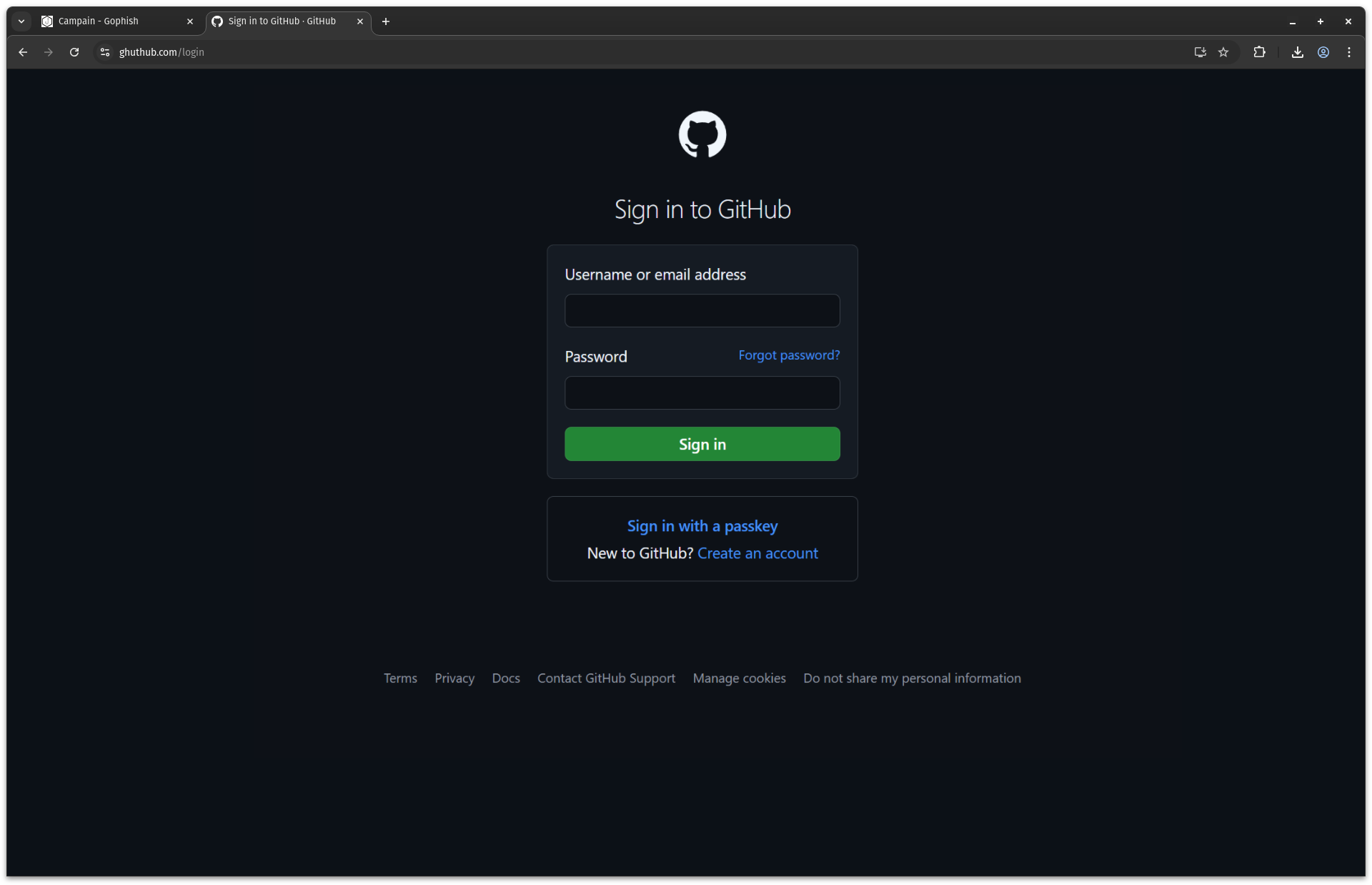Click the Sign in to GitHub heading
Screen dimensions: 1372x885
pyautogui.click(x=702, y=209)
